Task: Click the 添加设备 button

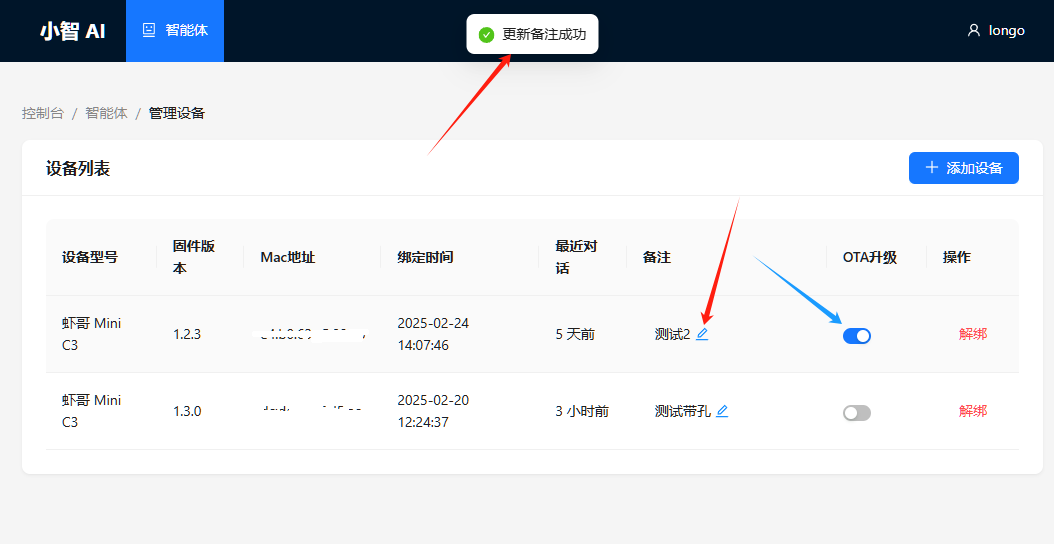Action: pyautogui.click(x=963, y=168)
